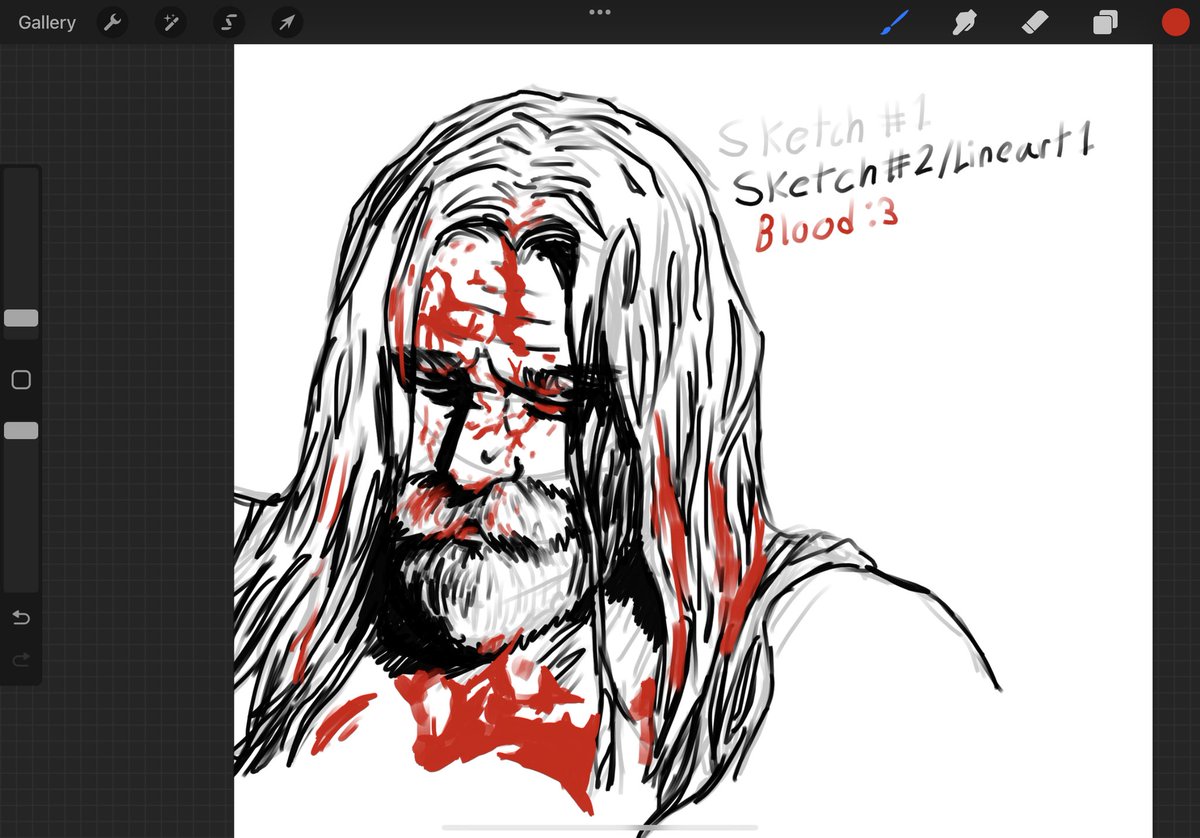The width and height of the screenshot is (1200, 838).
Task: Open the Actions wrench menu
Action: (x=112, y=22)
